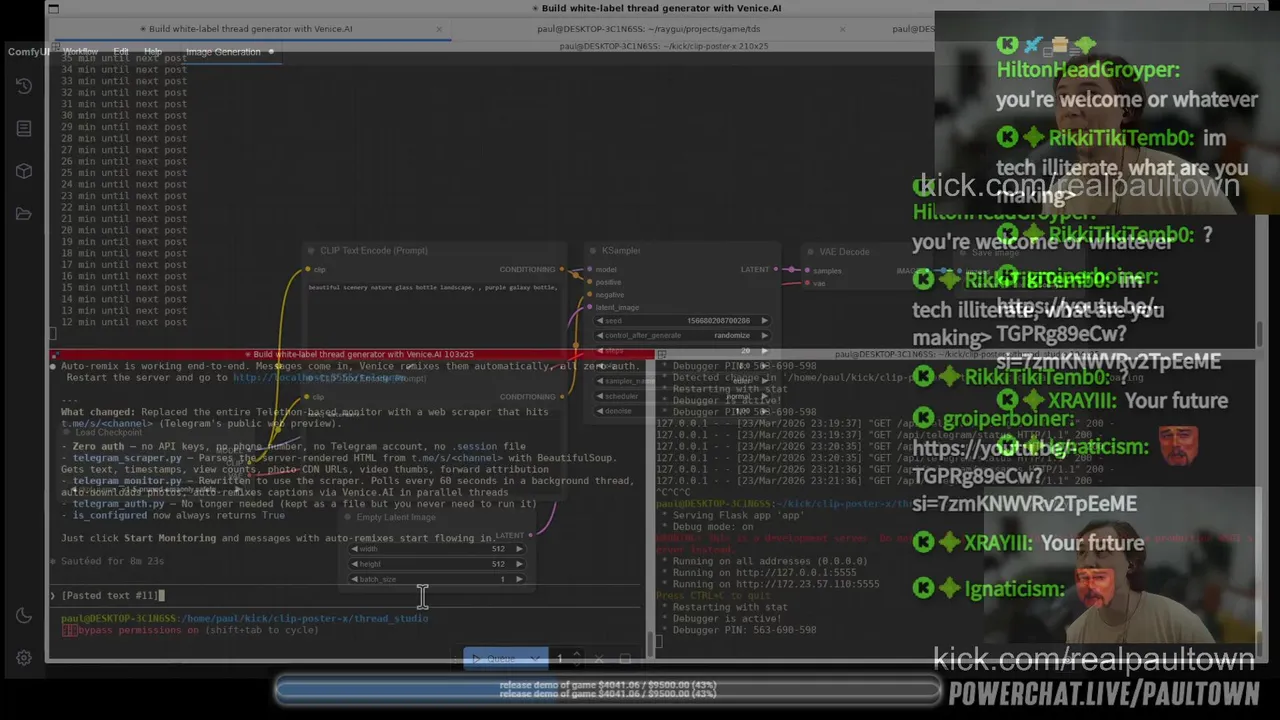Screen dimensions: 1280x720
Task: Toggle dark theme with the moon icon
Action: coord(24,616)
